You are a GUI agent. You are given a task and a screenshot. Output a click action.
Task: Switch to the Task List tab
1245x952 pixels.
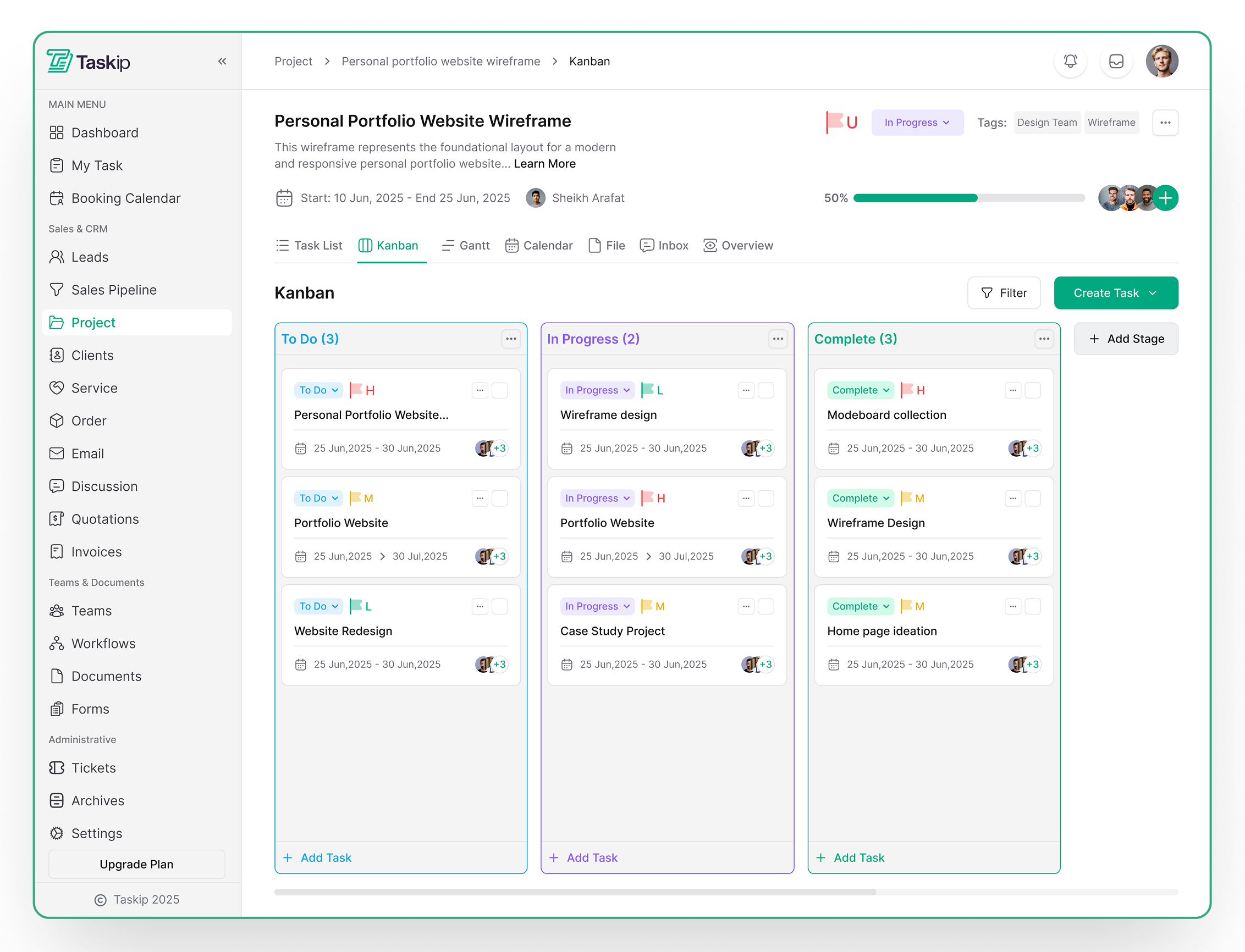309,245
